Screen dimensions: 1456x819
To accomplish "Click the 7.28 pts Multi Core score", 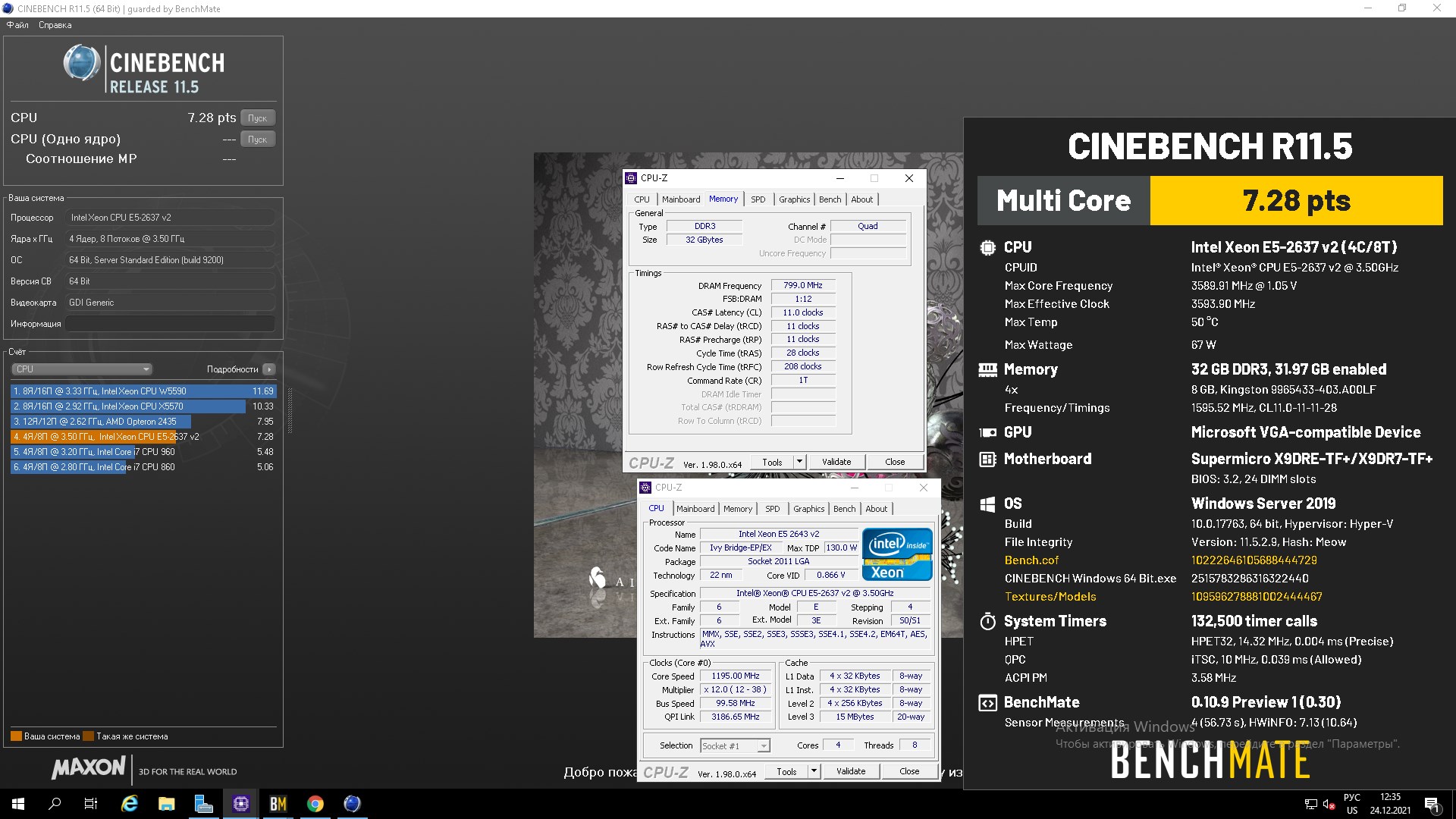I will click(1296, 201).
